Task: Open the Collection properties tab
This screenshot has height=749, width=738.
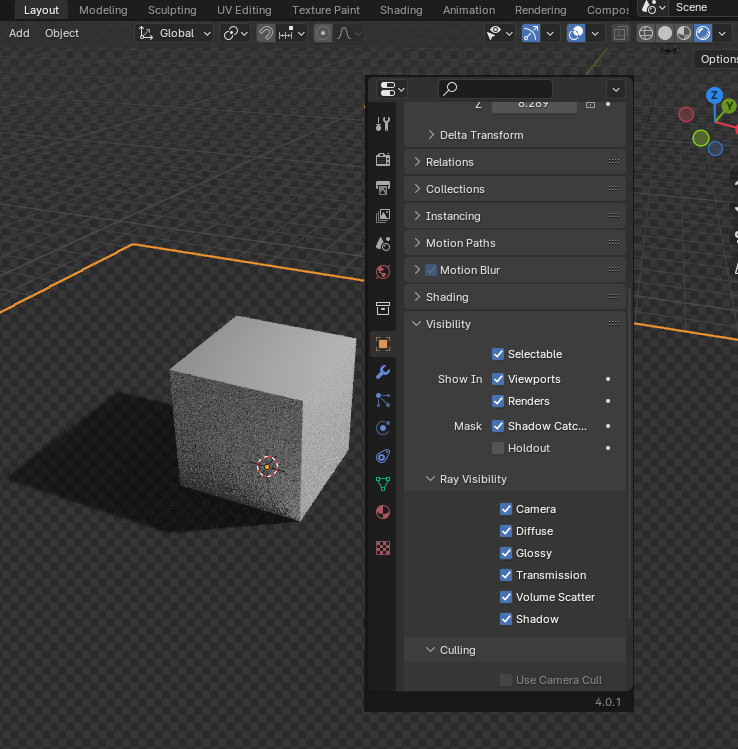Action: [383, 309]
